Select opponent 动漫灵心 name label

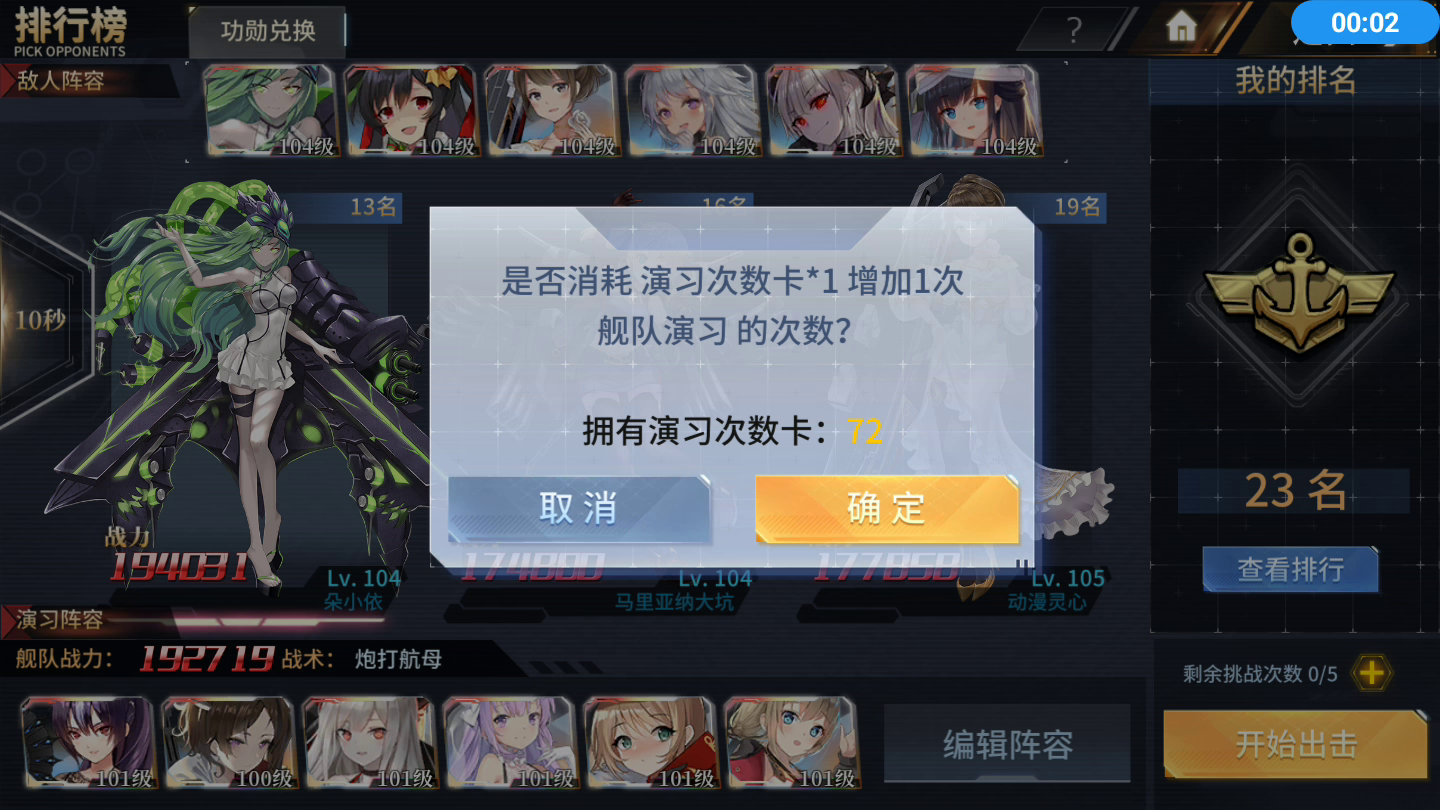[x=1047, y=602]
